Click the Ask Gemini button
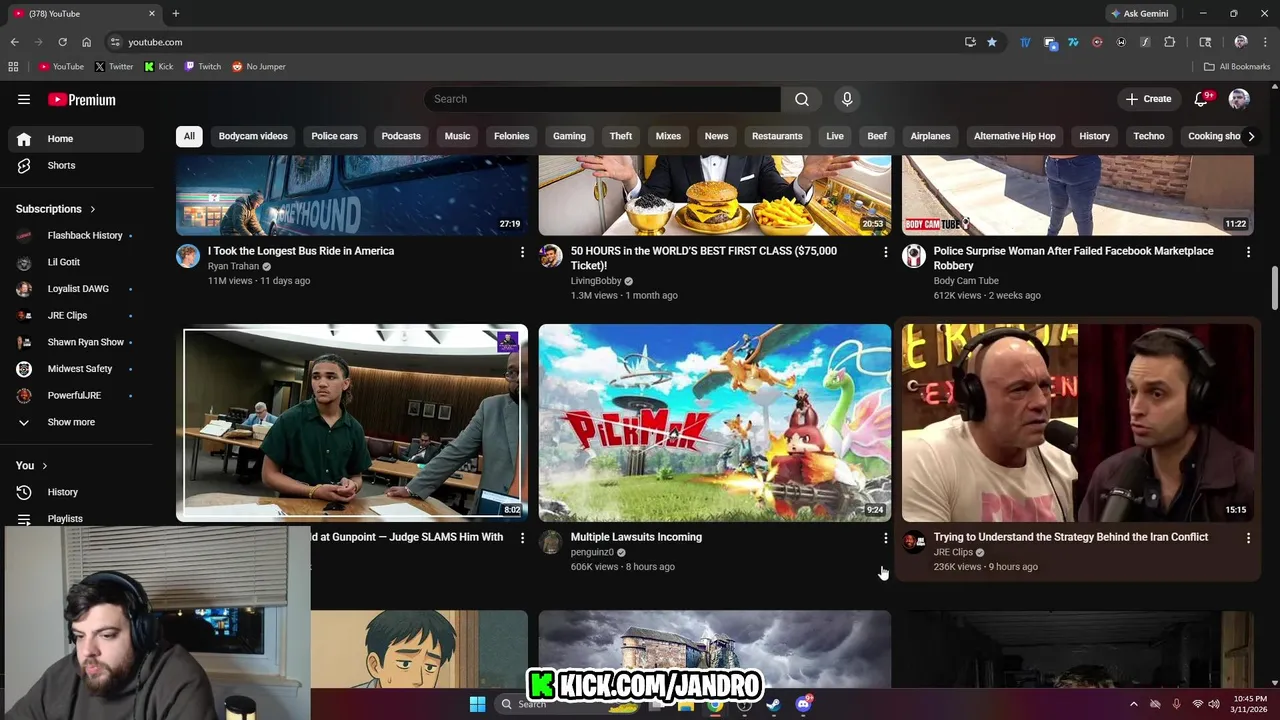The width and height of the screenshot is (1280, 720). click(x=1139, y=13)
